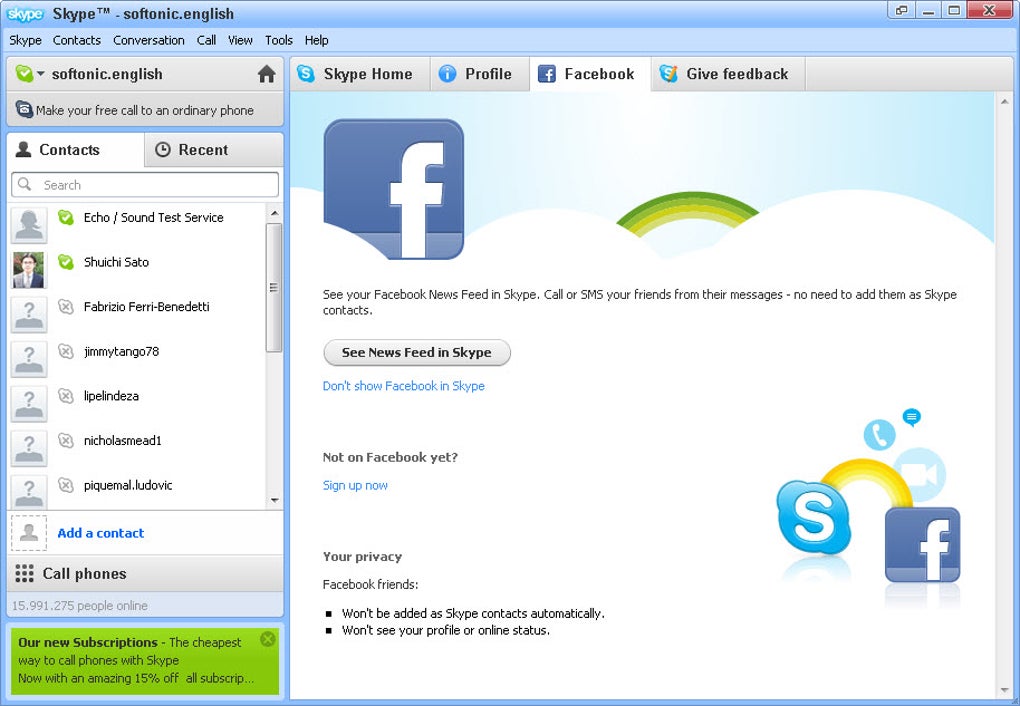1020x706 pixels.
Task: Open the Give feedback tab
Action: pos(728,74)
